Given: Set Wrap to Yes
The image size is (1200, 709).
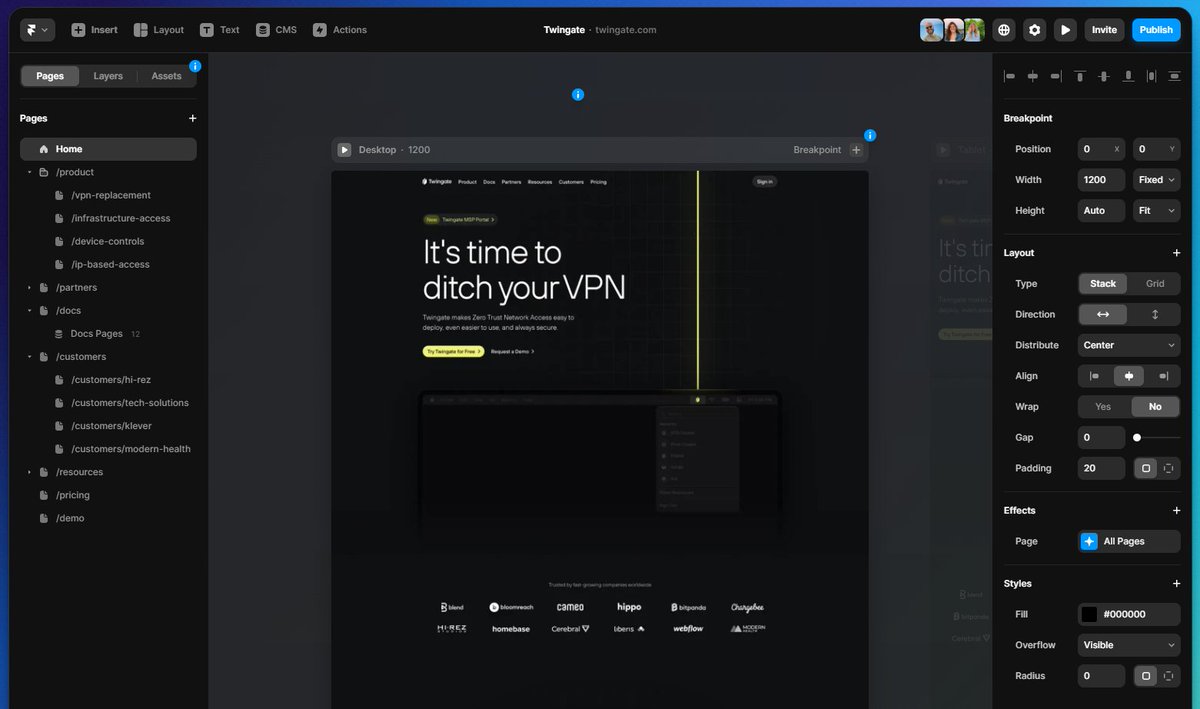Looking at the screenshot, I should pos(1103,407).
